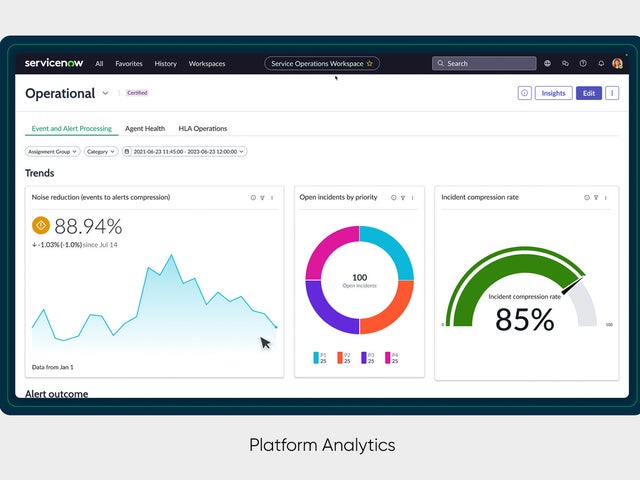This screenshot has height=480, width=640.
Task: Click the 100 Open incidents center label
Action: (x=360, y=280)
